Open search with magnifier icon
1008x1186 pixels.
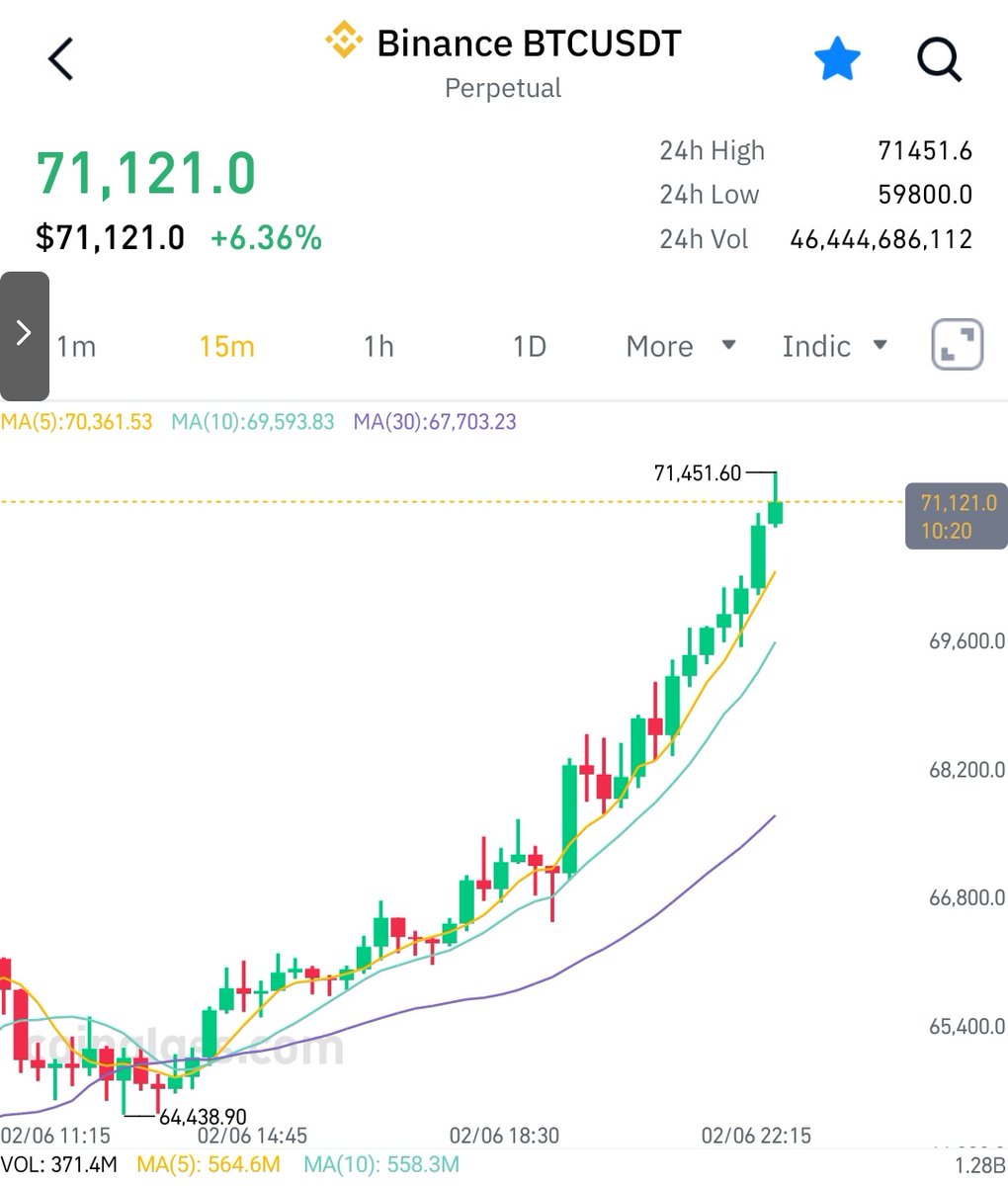[939, 60]
